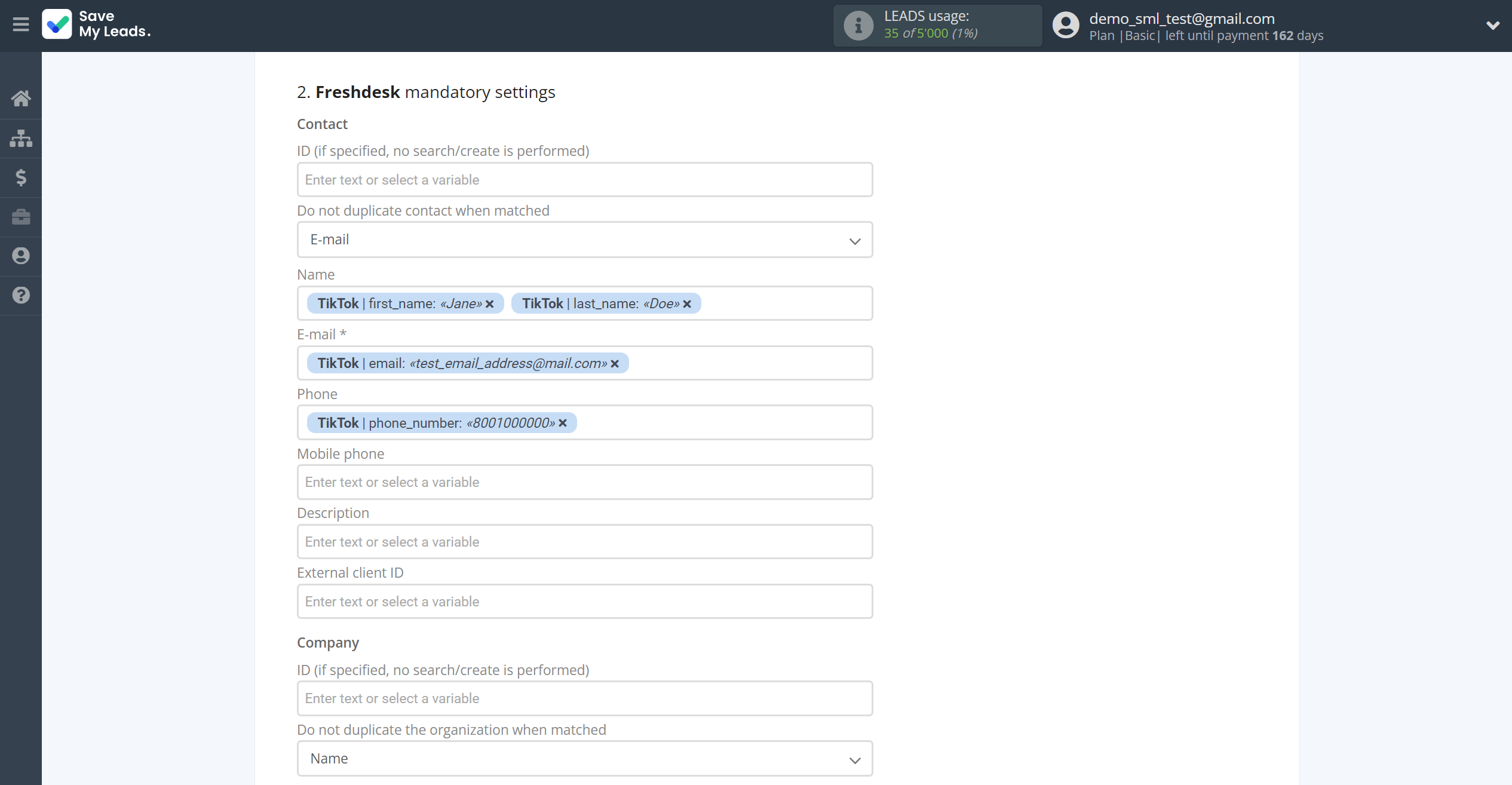Remove the phone_number variable tag
This screenshot has height=785, width=1512.
click(563, 424)
